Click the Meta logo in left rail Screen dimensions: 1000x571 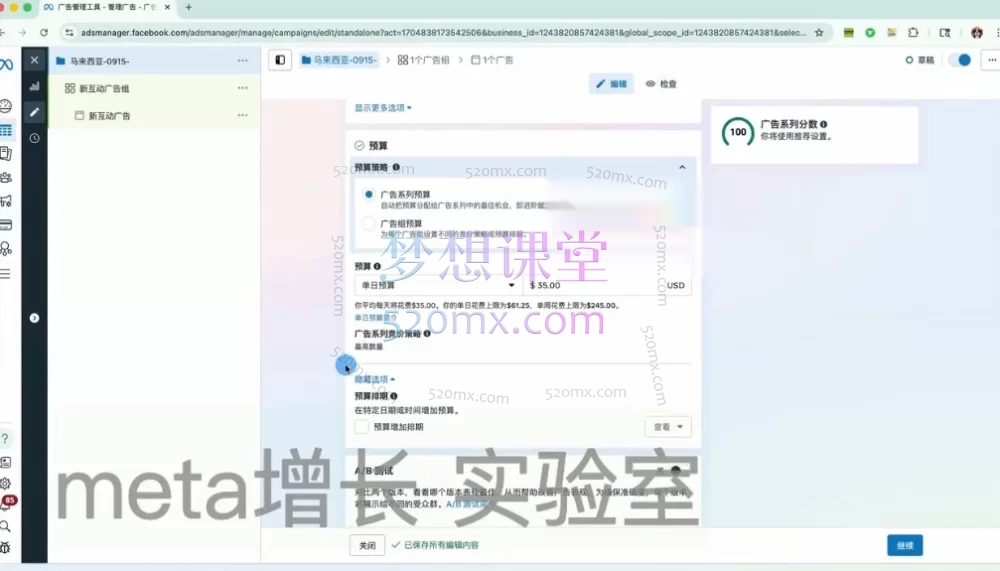coord(6,64)
